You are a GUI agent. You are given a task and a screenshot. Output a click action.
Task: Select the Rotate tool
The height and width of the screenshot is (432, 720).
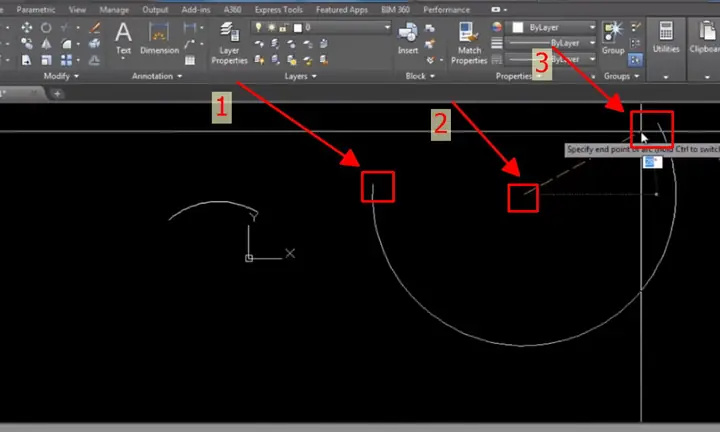pyautogui.click(x=46, y=28)
